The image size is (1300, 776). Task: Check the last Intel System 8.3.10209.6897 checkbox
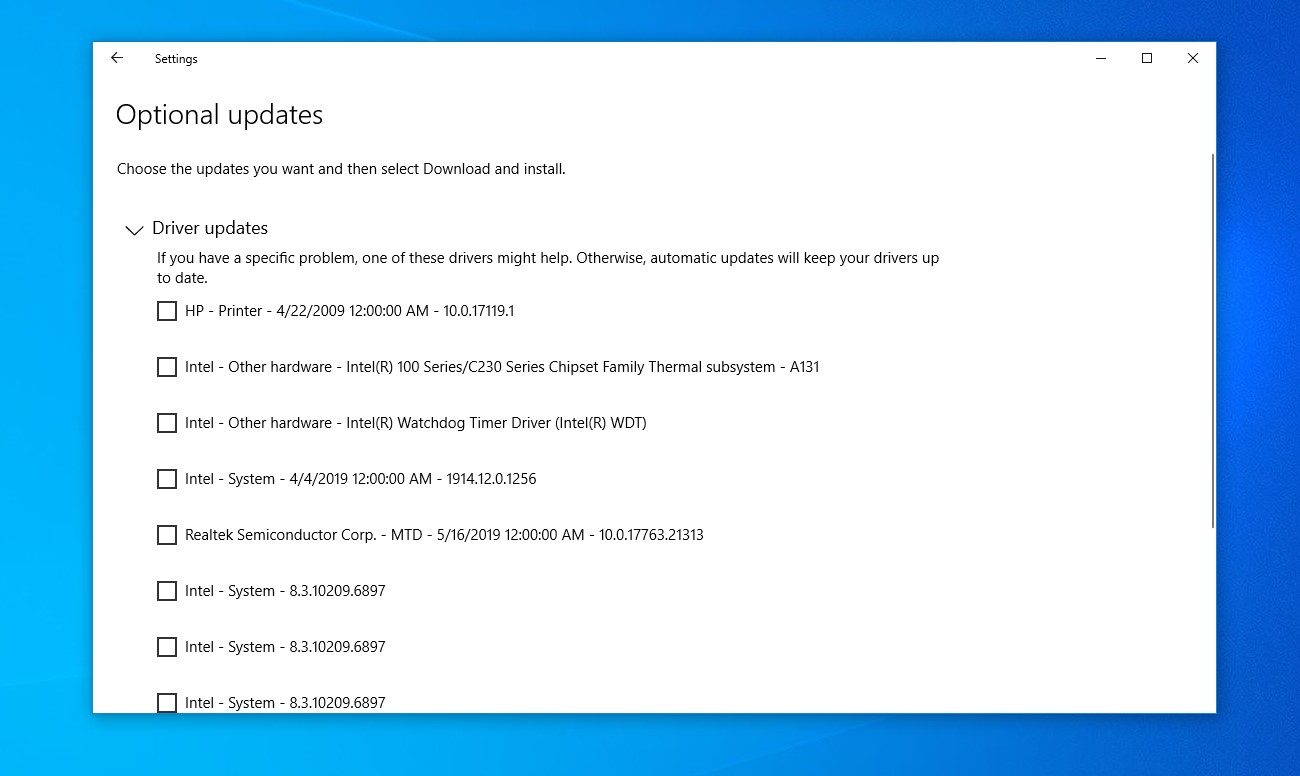tap(167, 703)
